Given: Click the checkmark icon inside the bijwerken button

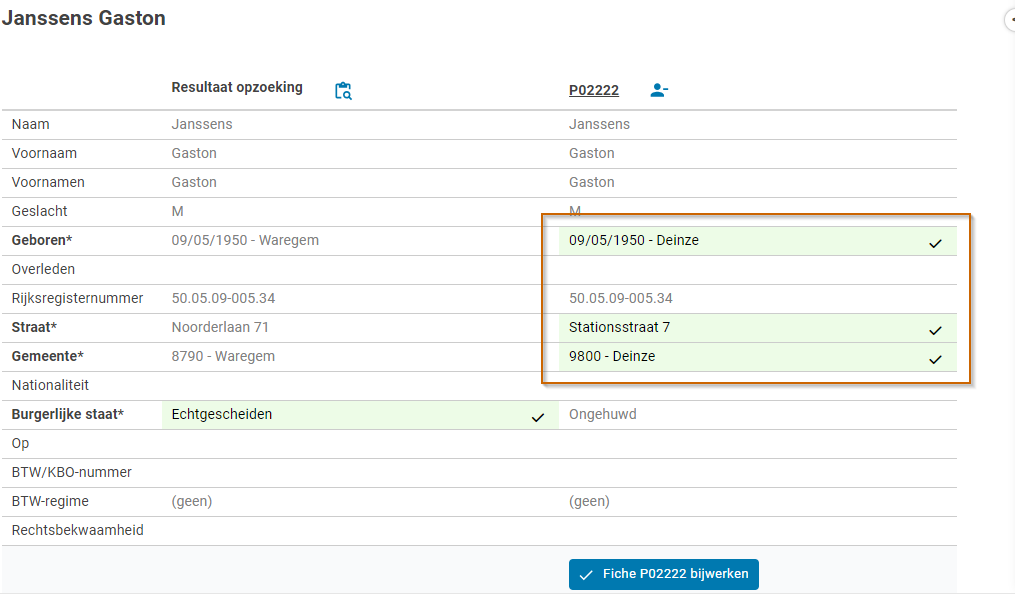Looking at the screenshot, I should click(x=586, y=575).
